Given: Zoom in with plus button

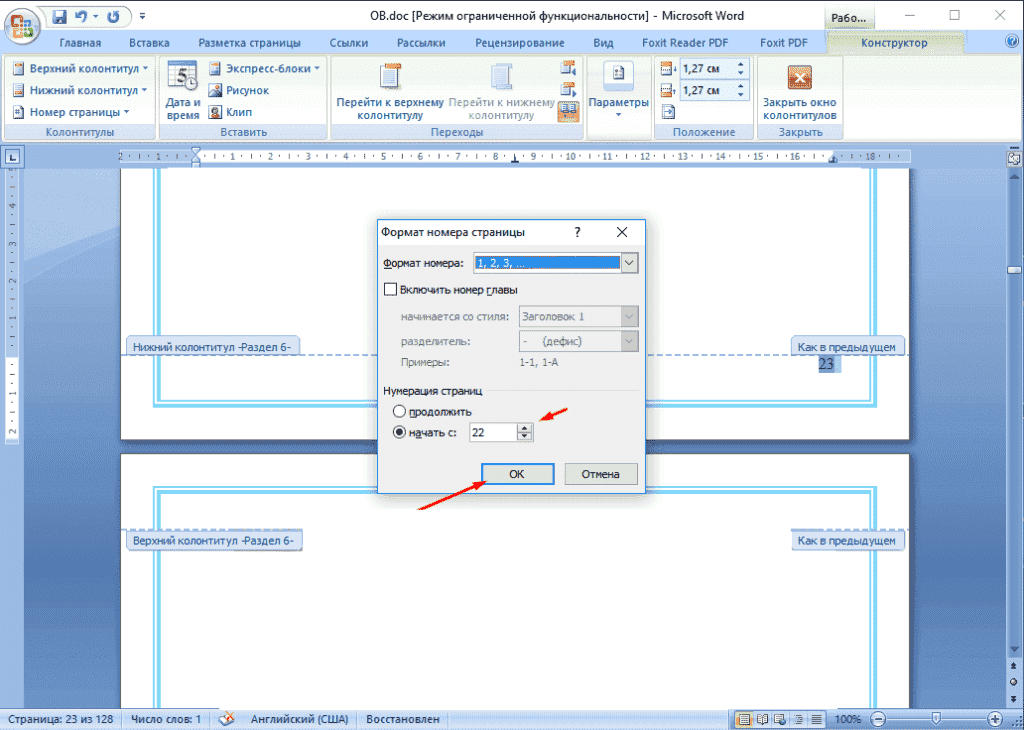Looking at the screenshot, I should coord(995,719).
